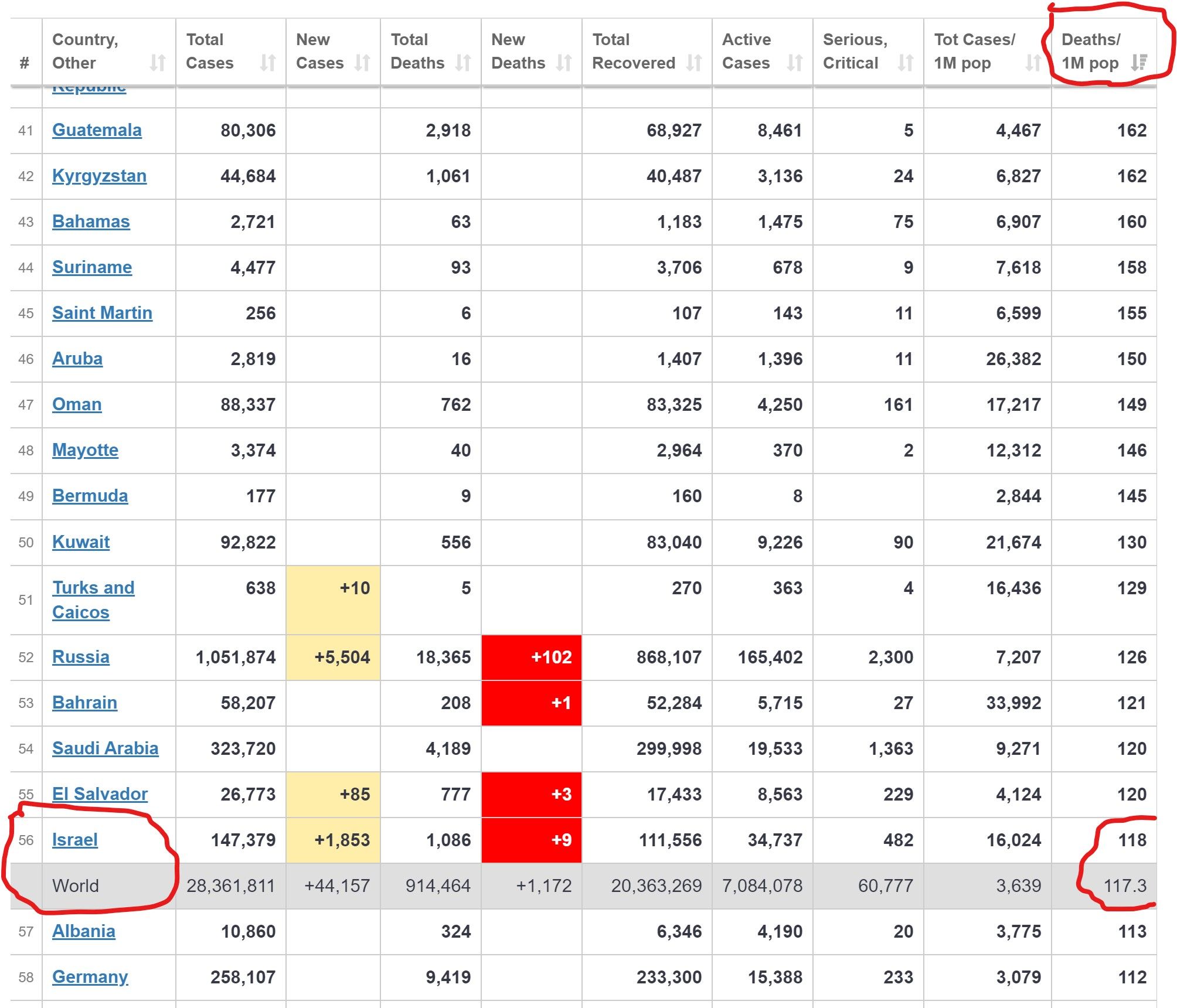This screenshot has height=1008, width=1177.
Task: Open the Israel country link
Action: (75, 840)
